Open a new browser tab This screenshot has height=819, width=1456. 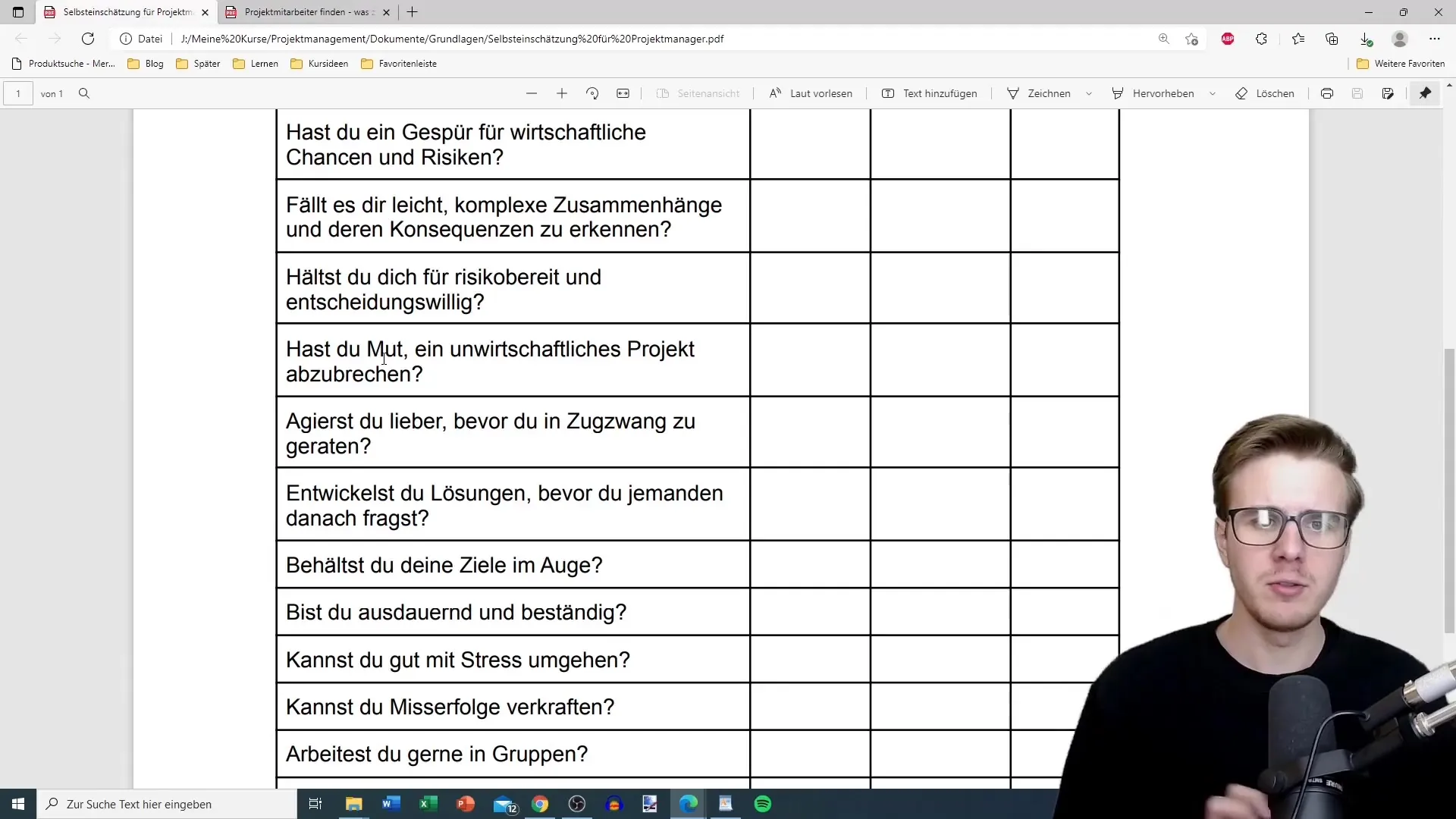(x=413, y=12)
